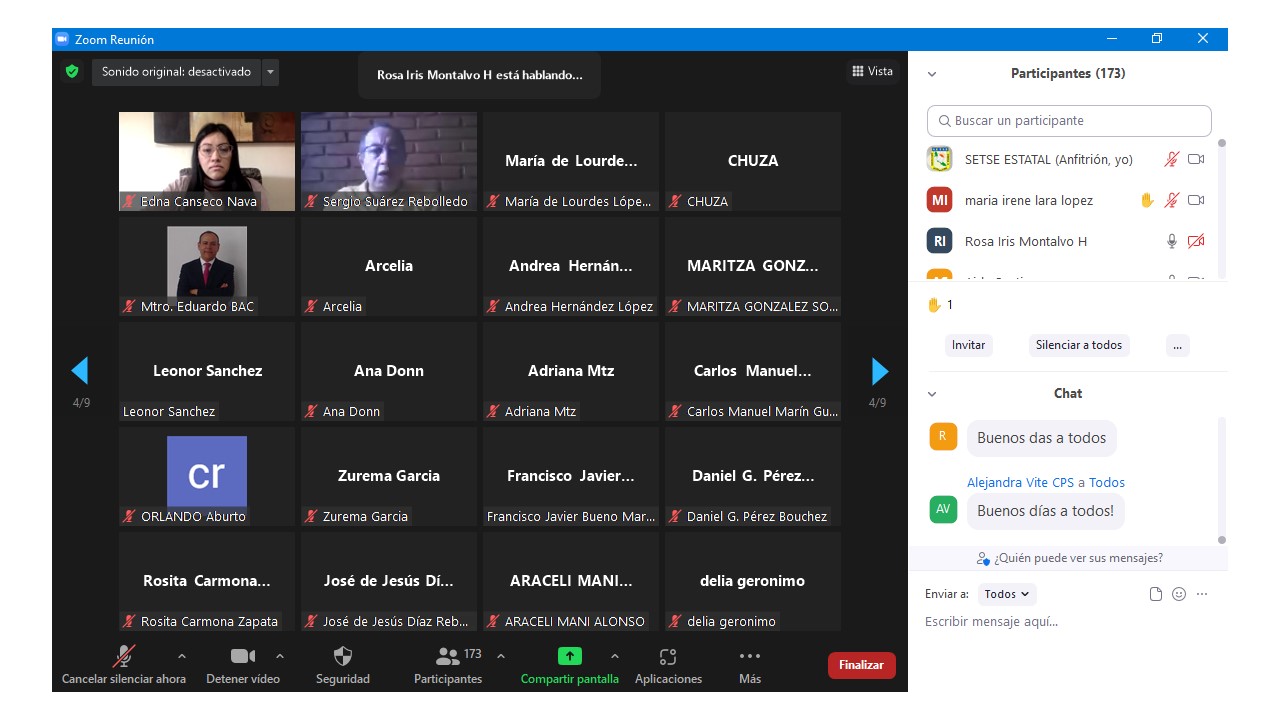
Task: Click chat message "Buenos das a todos"
Action: coord(1042,438)
